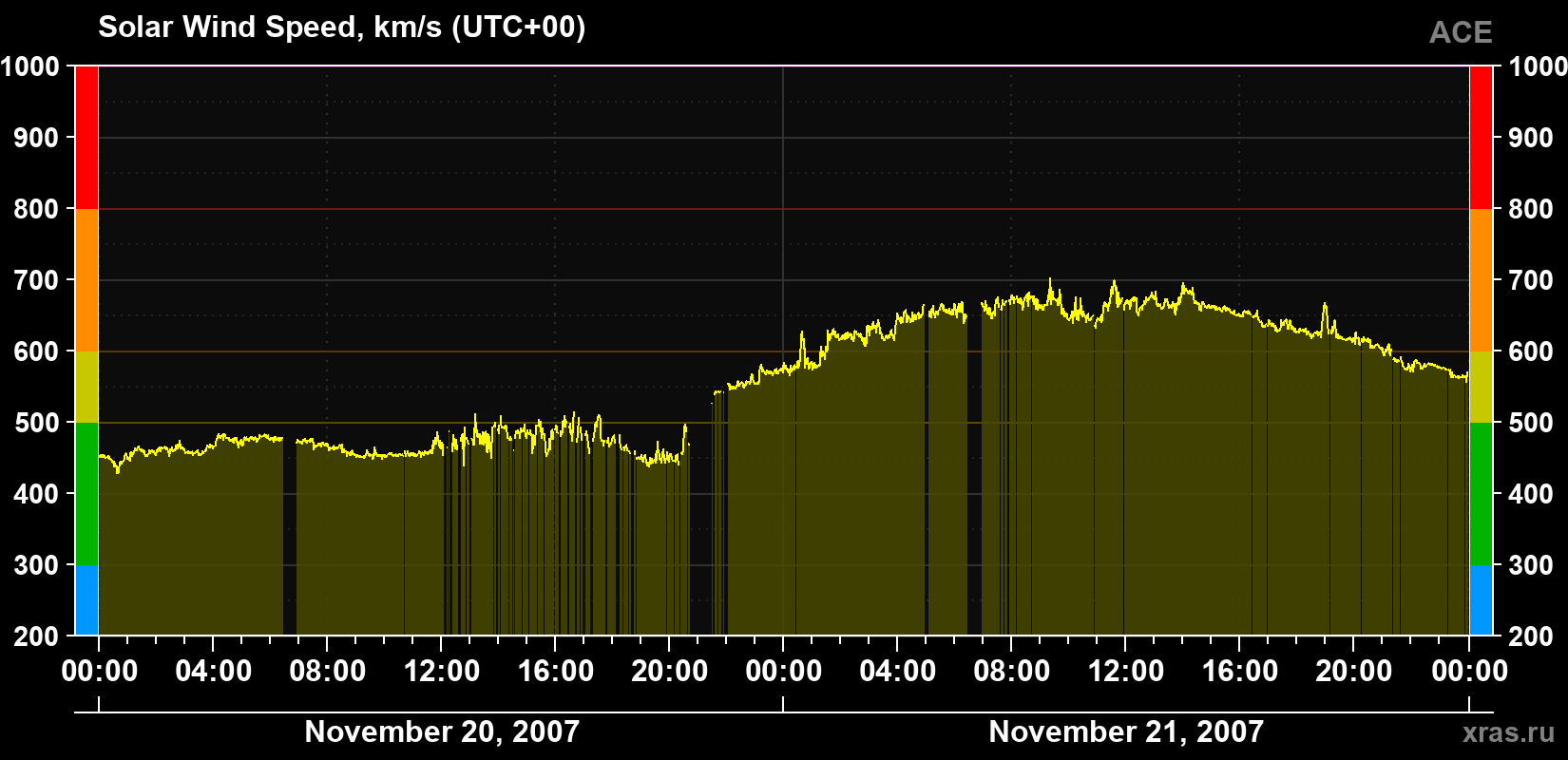
Task: Click the left-axis '200' speed label
Action: pos(37,636)
